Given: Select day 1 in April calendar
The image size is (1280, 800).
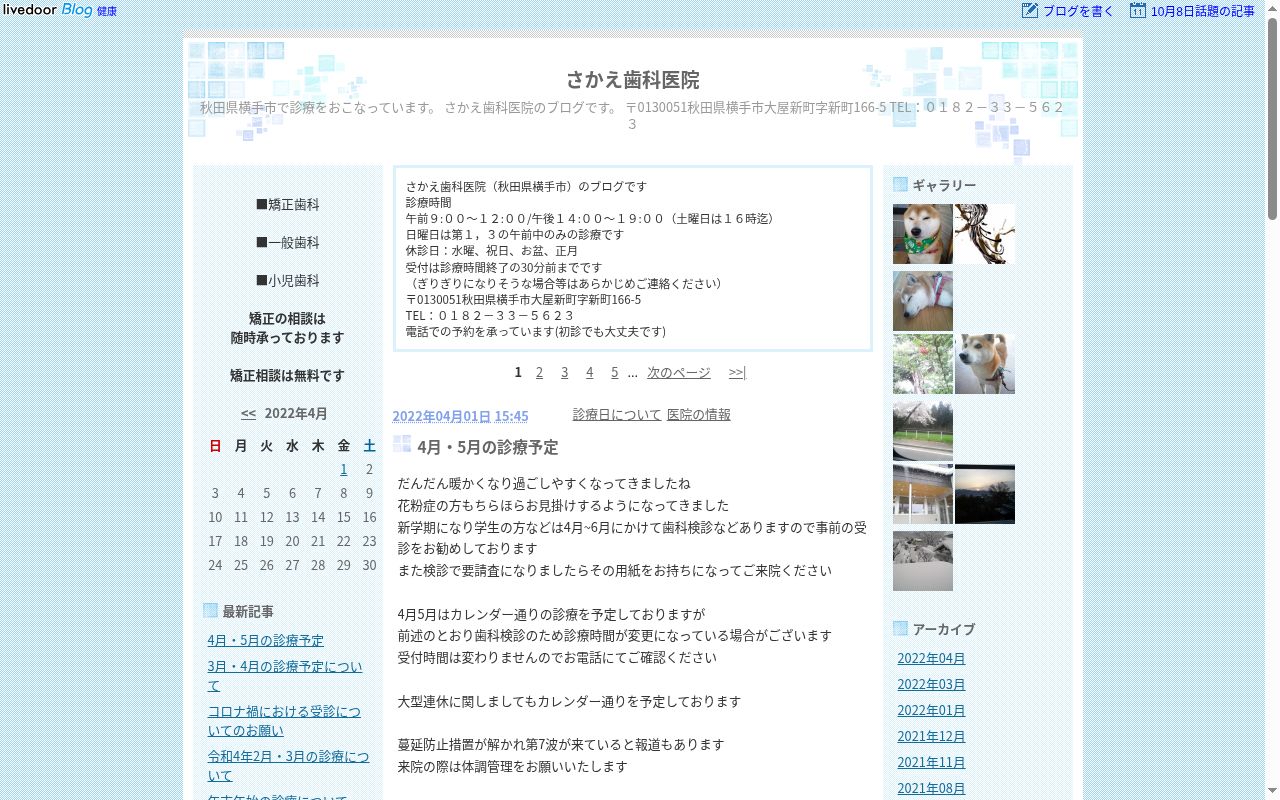Looking at the screenshot, I should [x=343, y=469].
